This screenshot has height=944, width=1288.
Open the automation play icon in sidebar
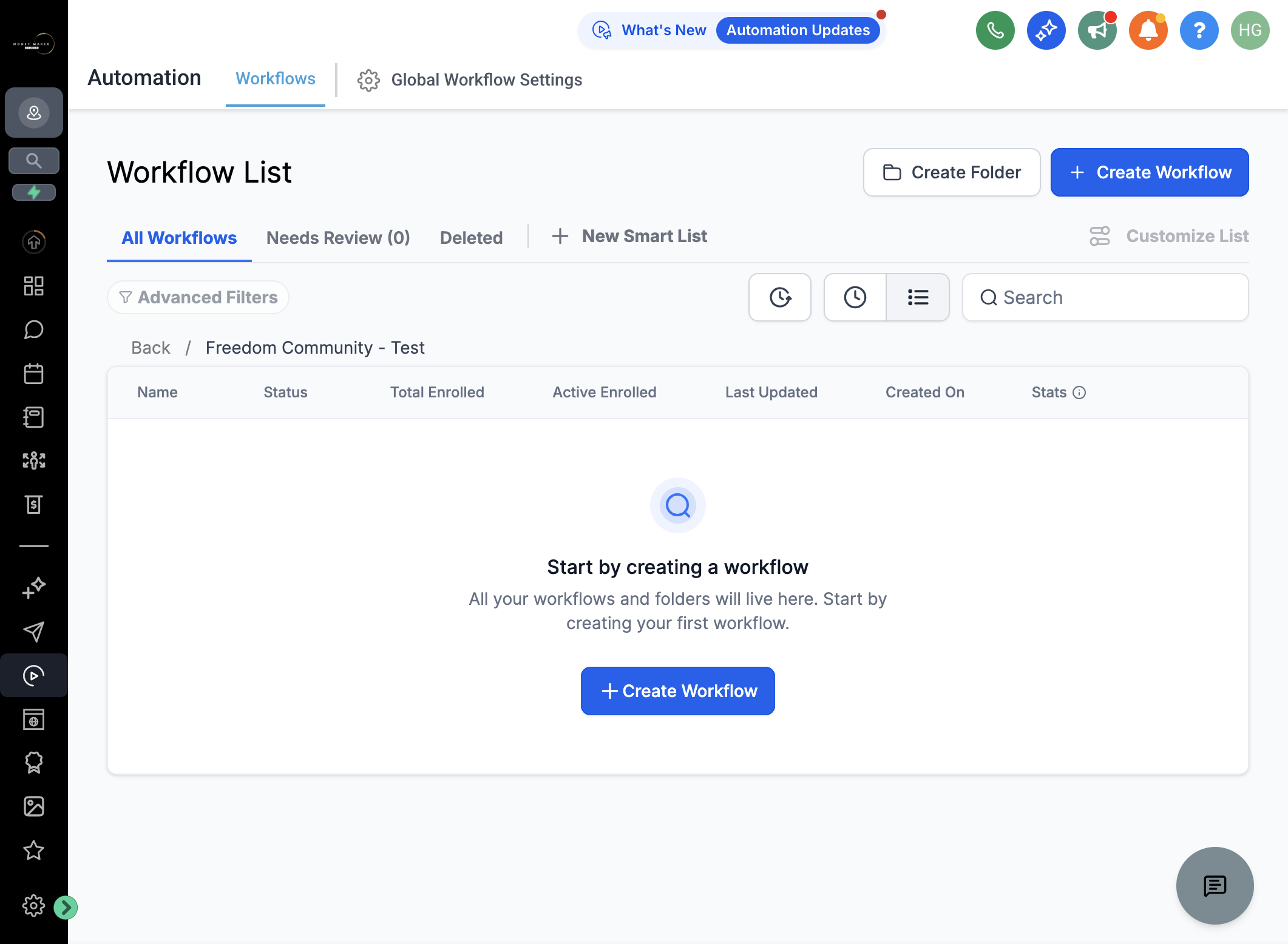coord(34,675)
